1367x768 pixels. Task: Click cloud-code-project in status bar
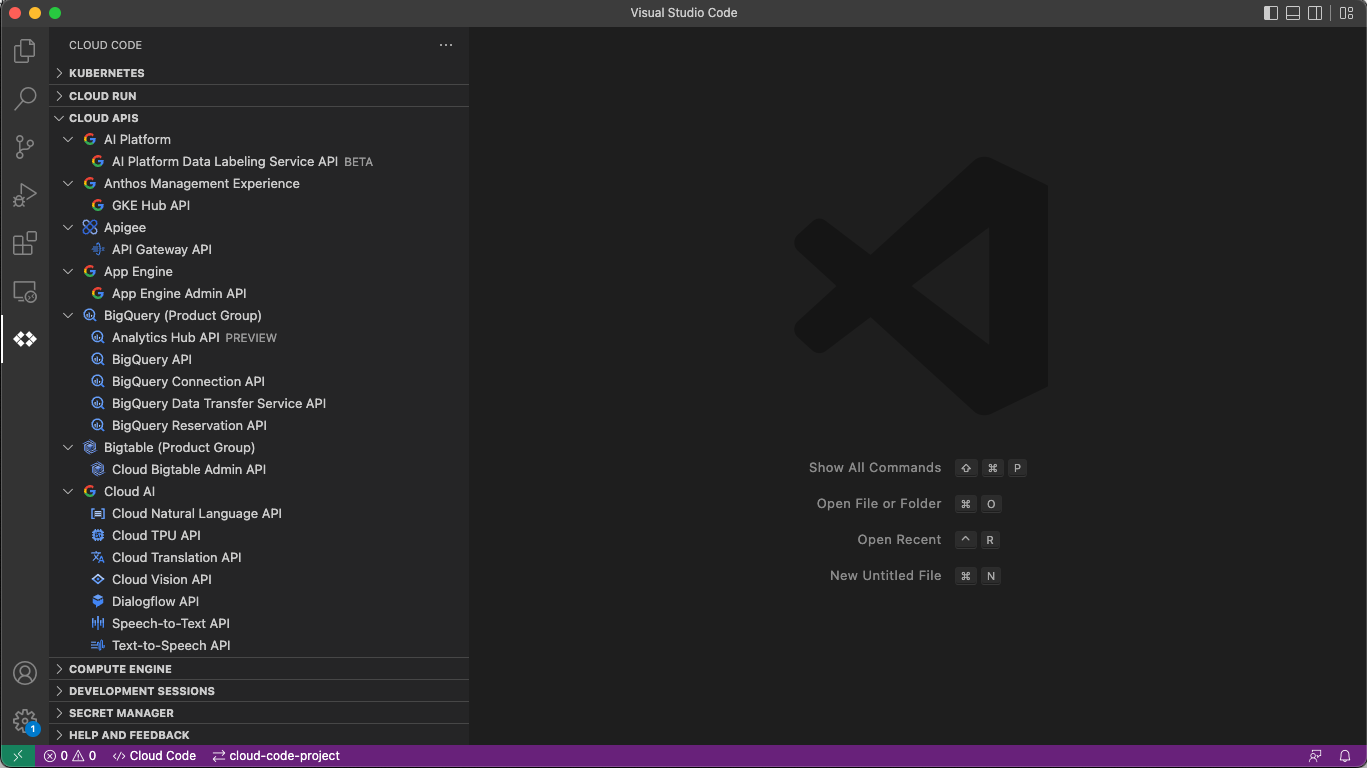pyautogui.click(x=276, y=756)
